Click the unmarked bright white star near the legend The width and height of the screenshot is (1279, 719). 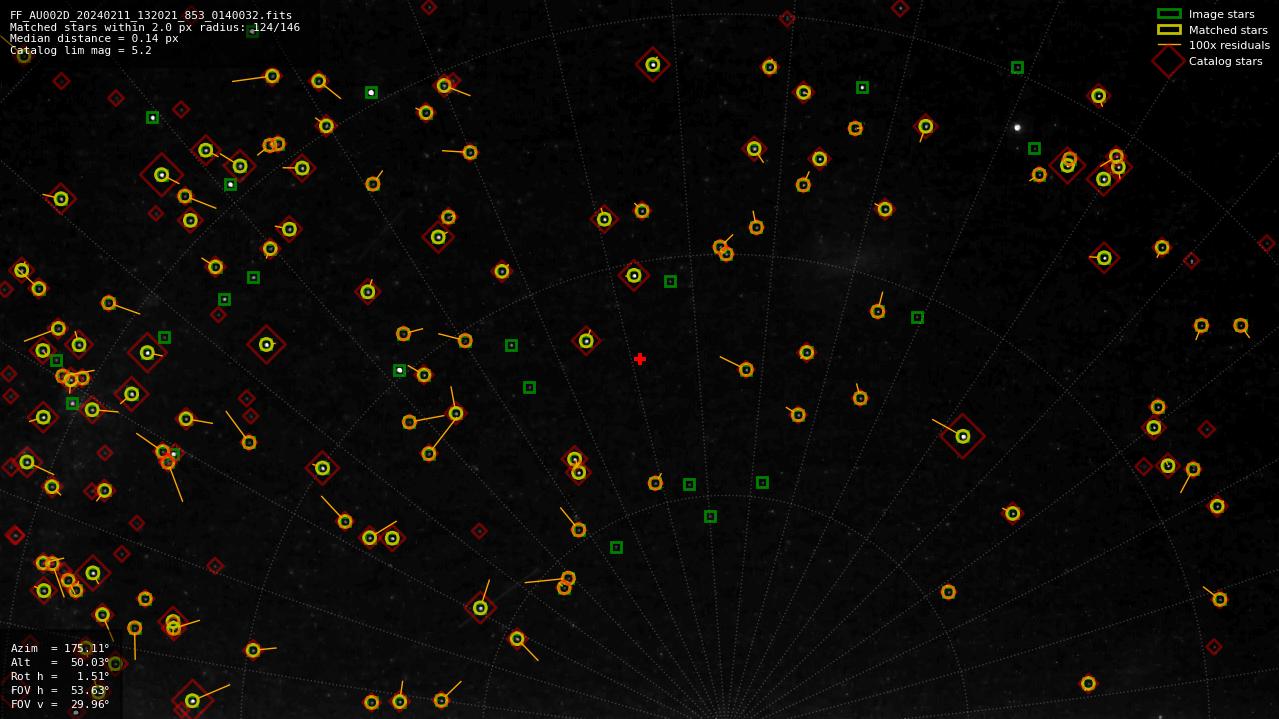(1017, 127)
